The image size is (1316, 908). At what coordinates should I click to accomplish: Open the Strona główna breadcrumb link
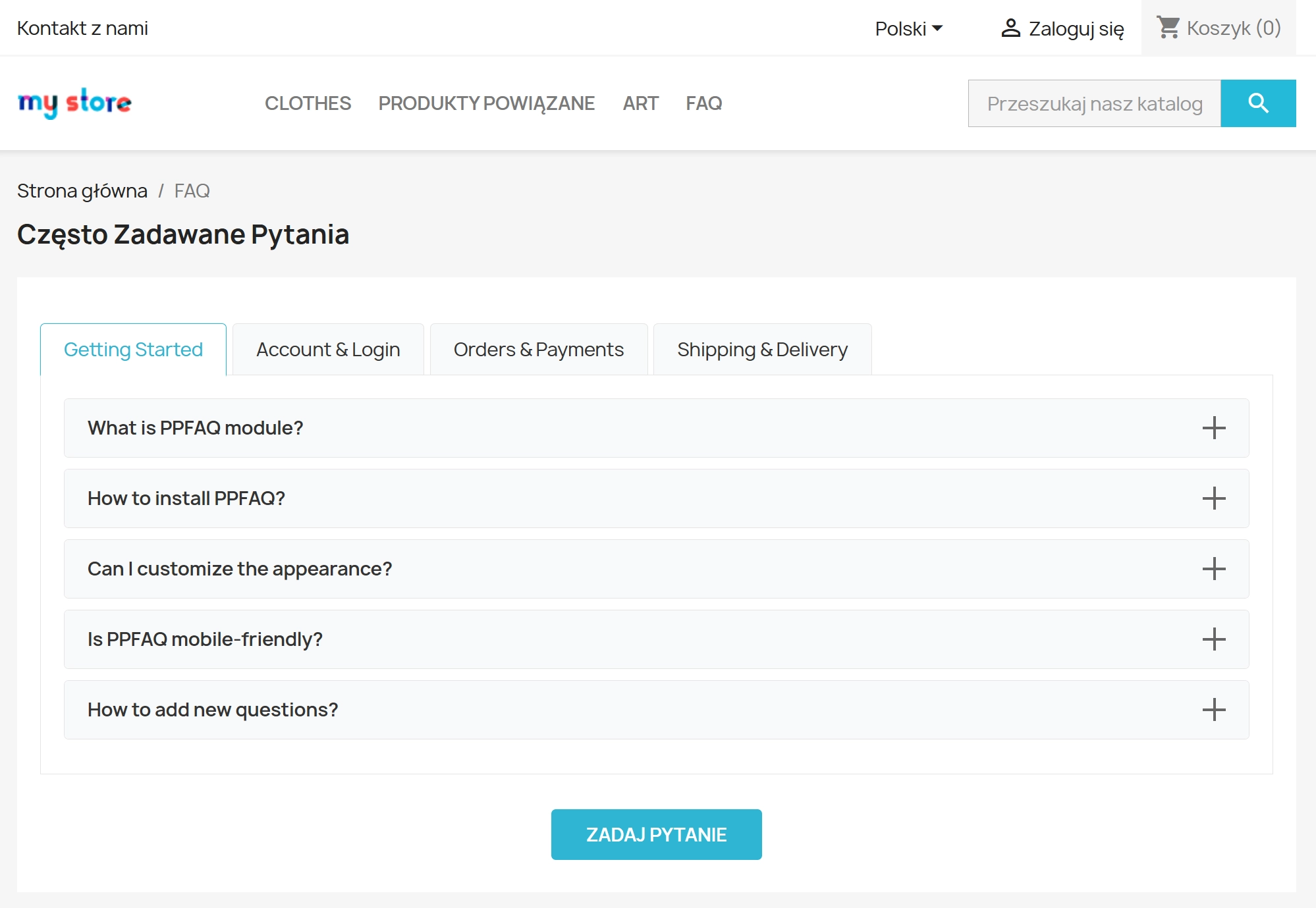(x=81, y=190)
